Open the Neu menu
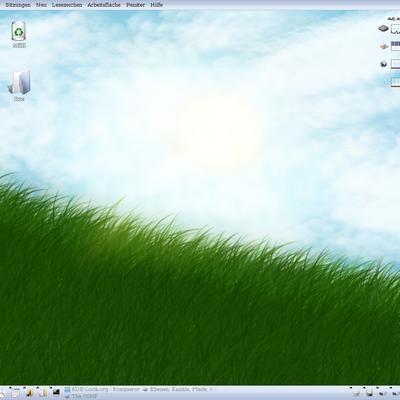 pyautogui.click(x=41, y=5)
